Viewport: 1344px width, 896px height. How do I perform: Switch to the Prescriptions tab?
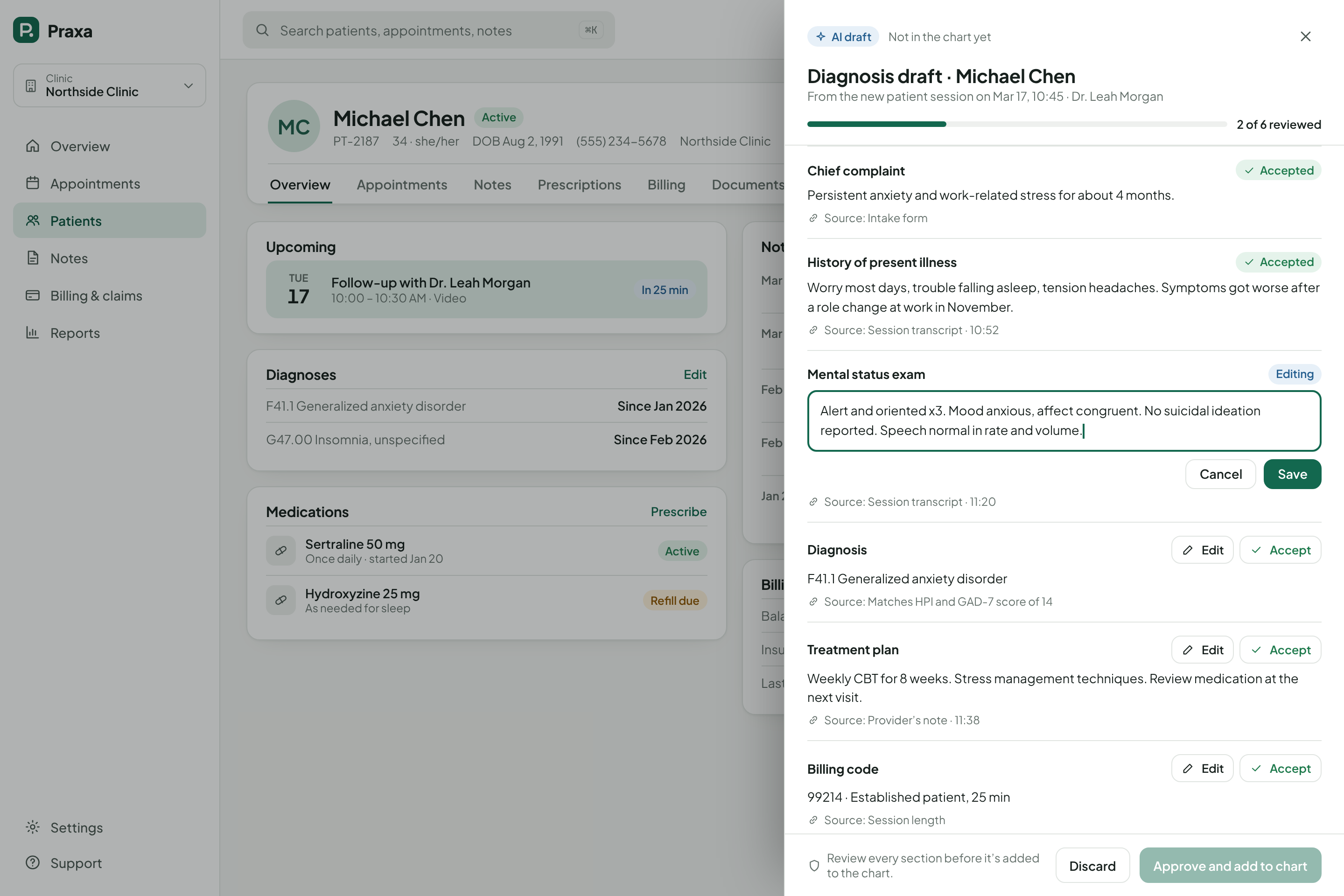coord(579,185)
